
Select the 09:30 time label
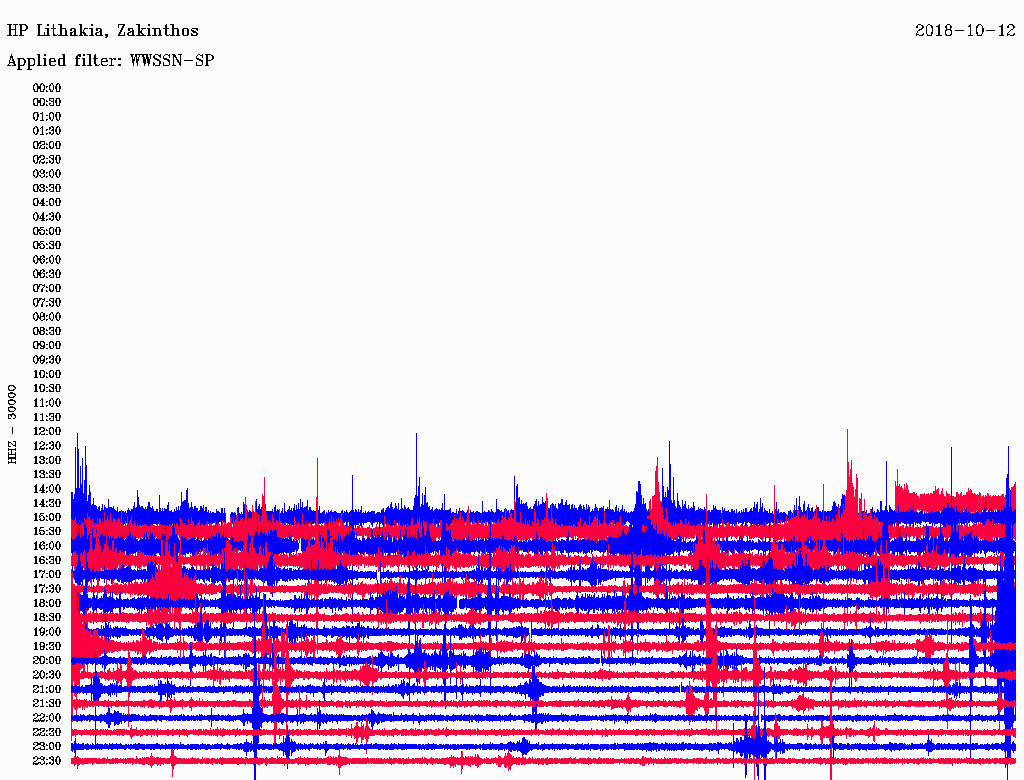(47, 360)
